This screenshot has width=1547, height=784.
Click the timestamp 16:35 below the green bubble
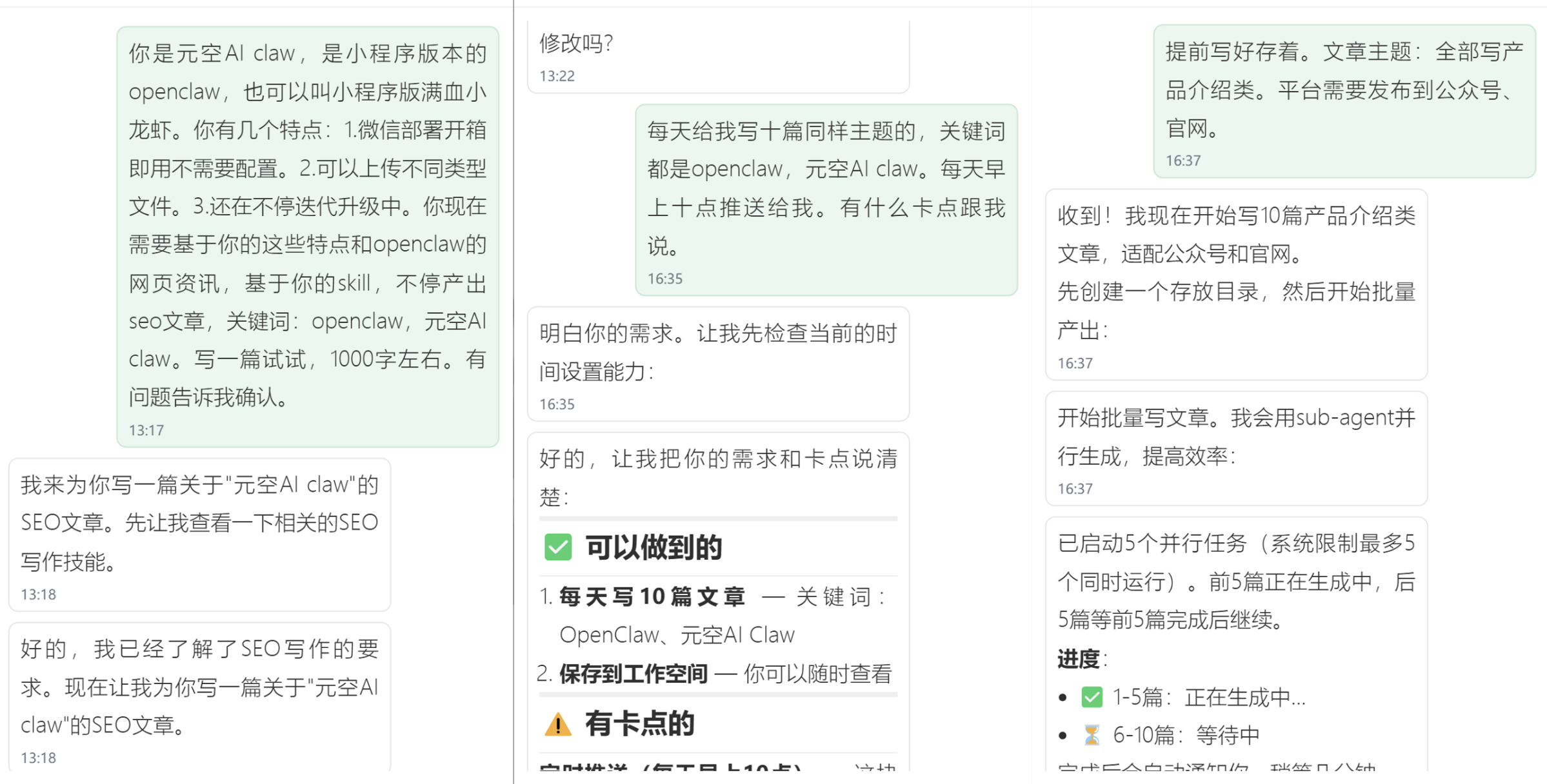(665, 279)
